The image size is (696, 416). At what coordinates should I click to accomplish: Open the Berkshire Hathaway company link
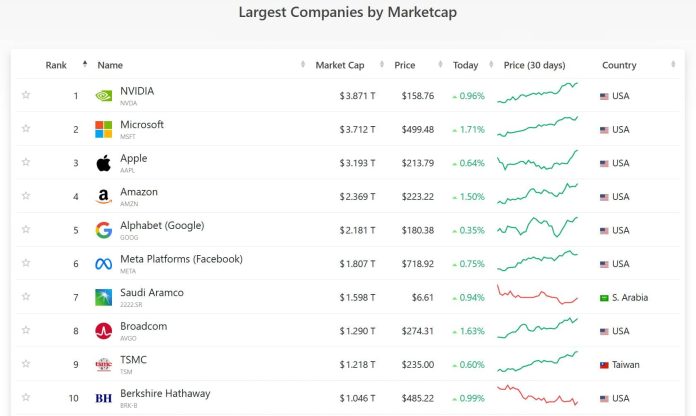tap(165, 393)
